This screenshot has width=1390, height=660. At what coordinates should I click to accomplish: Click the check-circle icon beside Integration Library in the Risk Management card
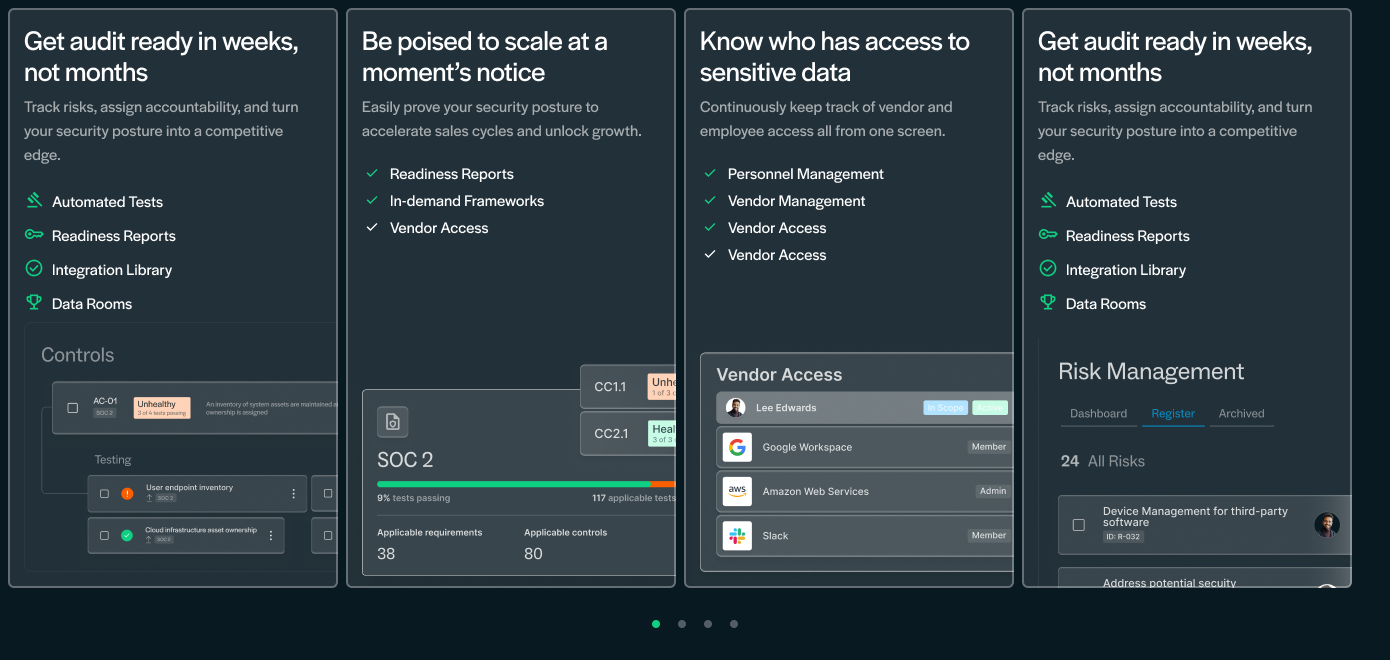pyautogui.click(x=1048, y=269)
